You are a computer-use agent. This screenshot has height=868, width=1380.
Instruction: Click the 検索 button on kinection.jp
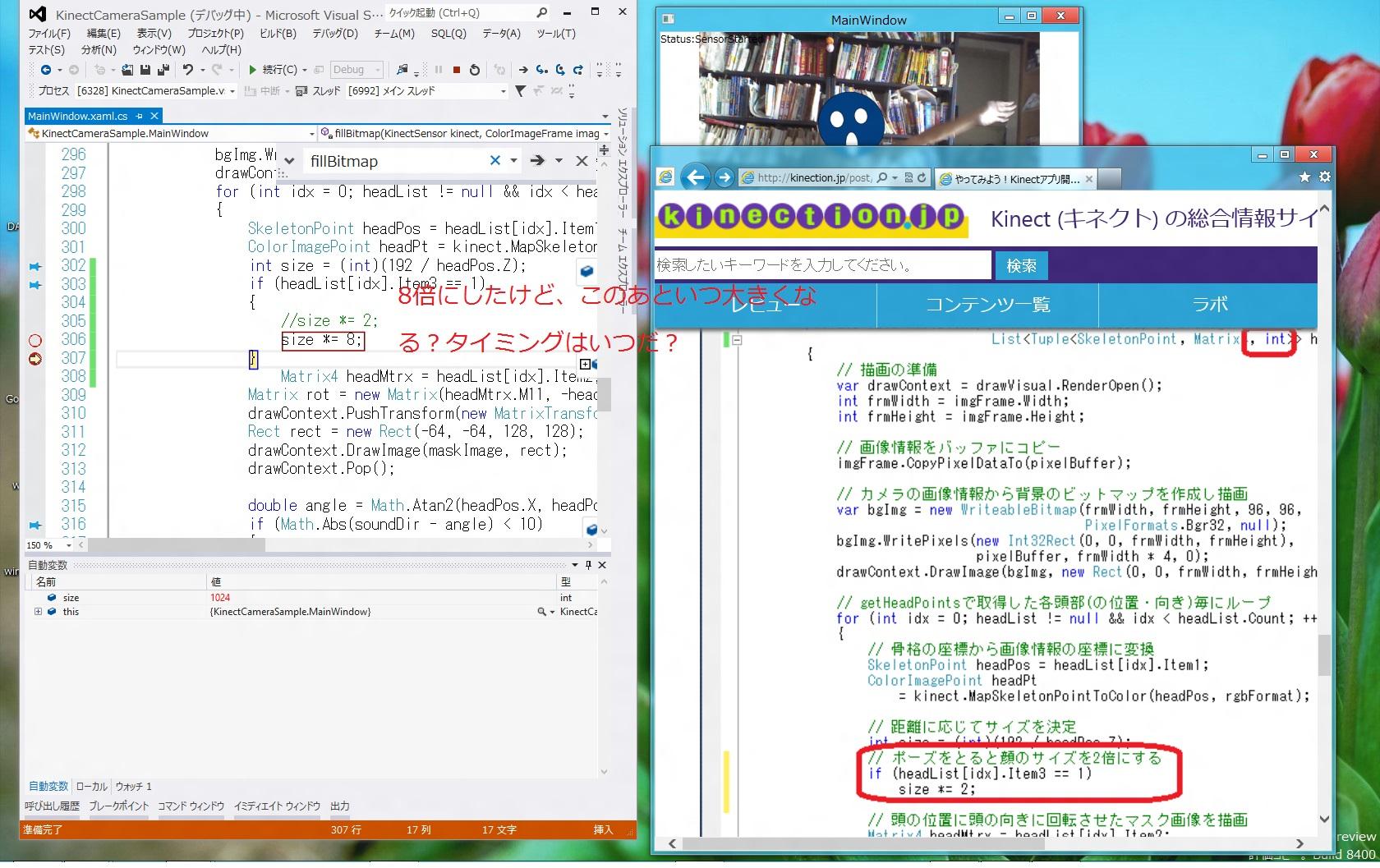tap(1021, 266)
